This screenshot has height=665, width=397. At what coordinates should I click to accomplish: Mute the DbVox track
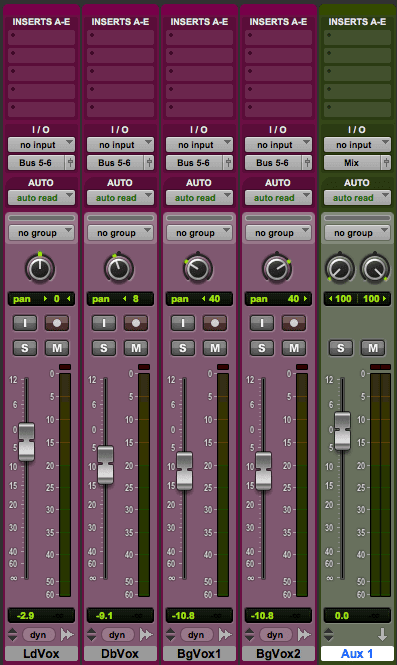[x=136, y=348]
